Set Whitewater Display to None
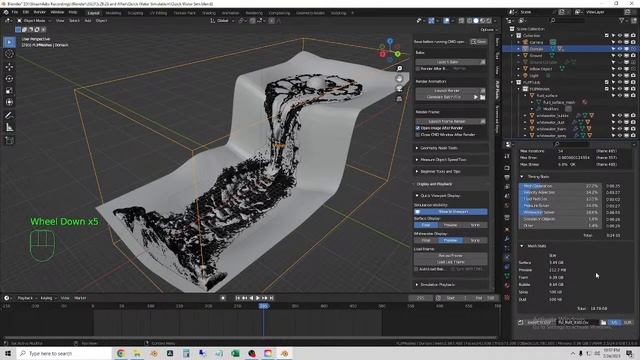 click(x=475, y=240)
